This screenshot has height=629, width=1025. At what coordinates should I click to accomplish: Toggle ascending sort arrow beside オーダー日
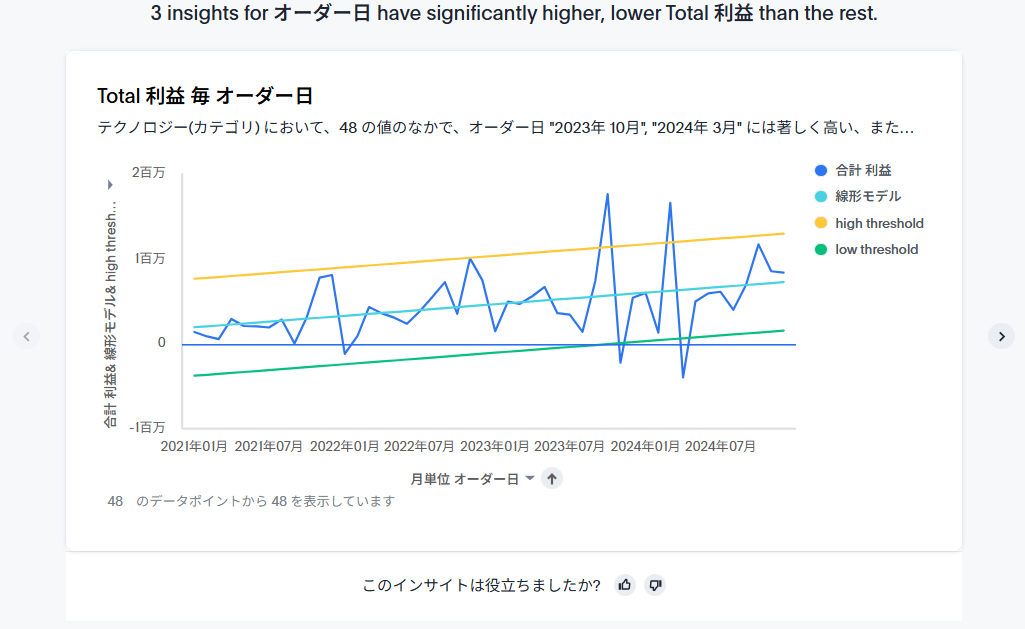pos(552,479)
